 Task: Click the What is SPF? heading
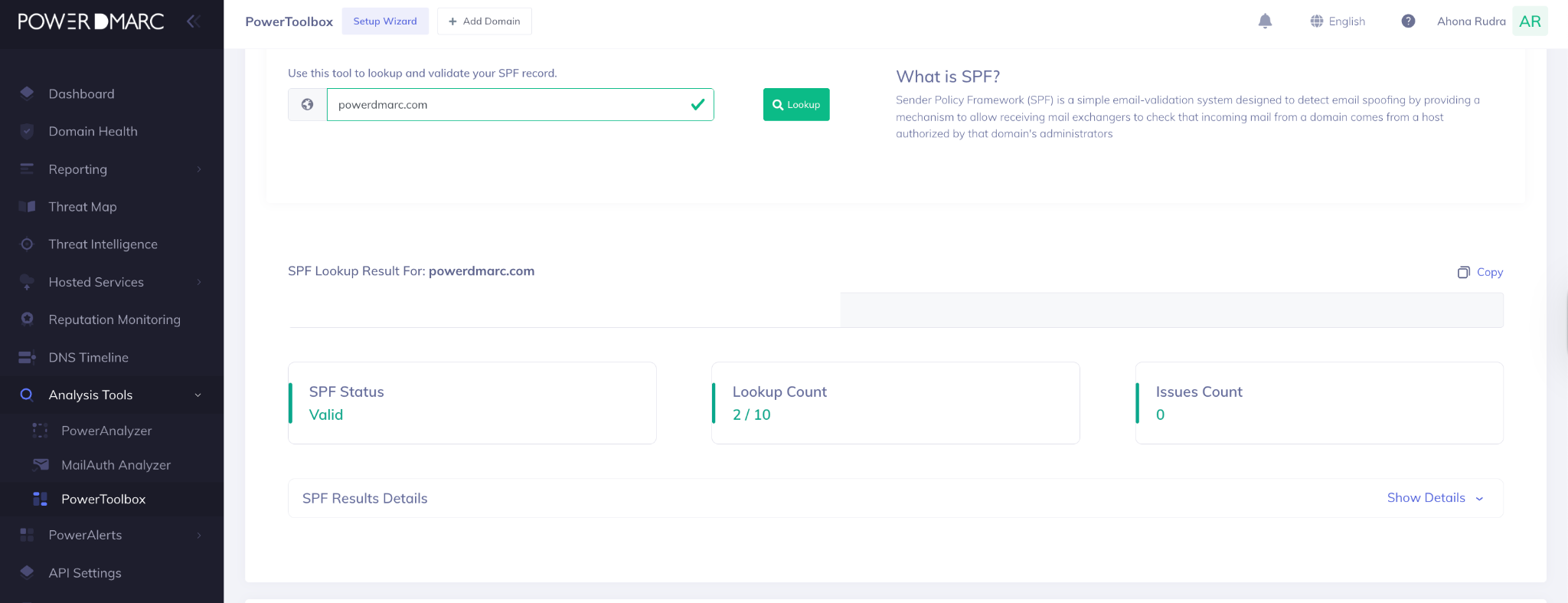[x=948, y=77]
